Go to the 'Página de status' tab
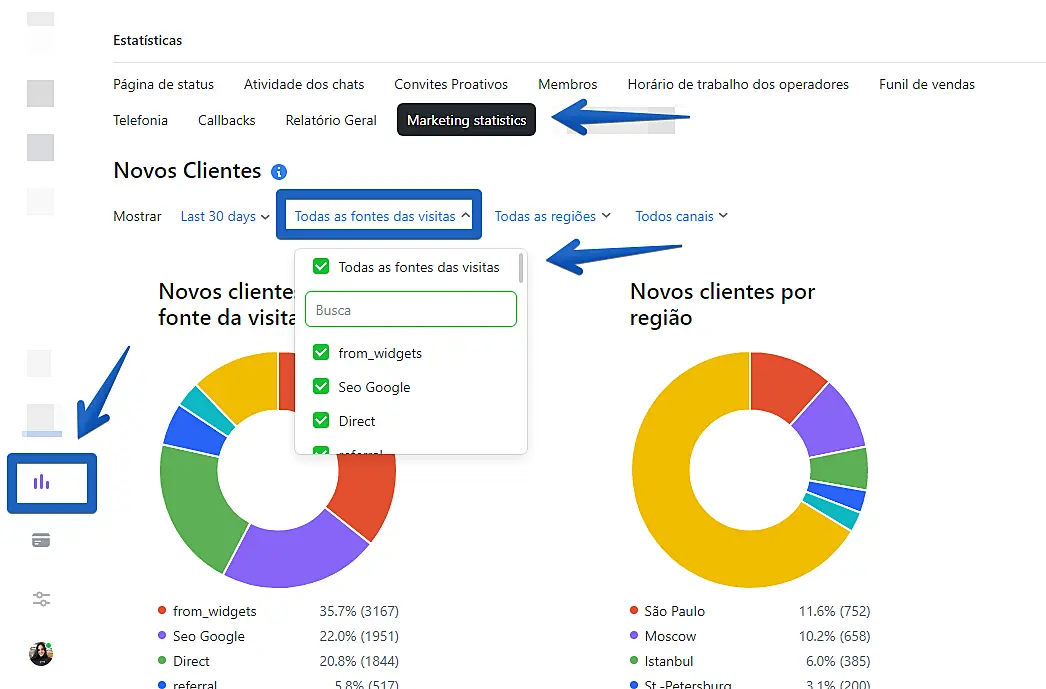The width and height of the screenshot is (1046, 689). [163, 84]
